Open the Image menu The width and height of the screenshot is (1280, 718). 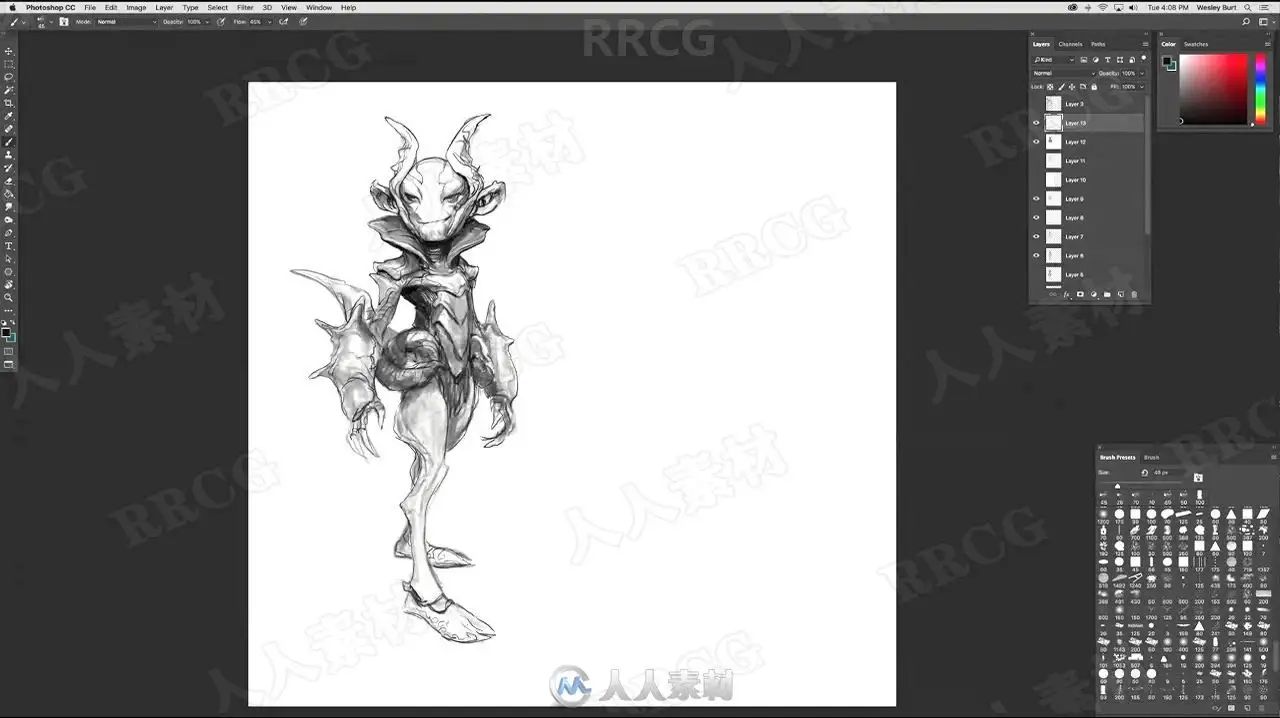136,7
